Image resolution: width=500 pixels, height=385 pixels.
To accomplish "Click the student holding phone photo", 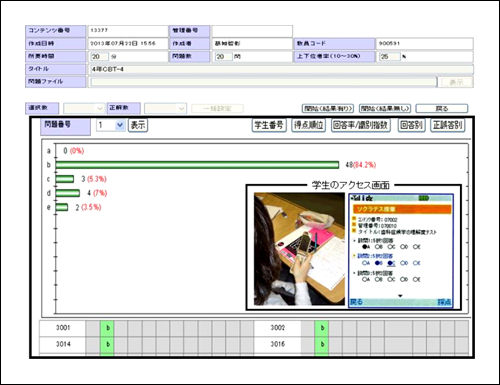I will [x=299, y=249].
